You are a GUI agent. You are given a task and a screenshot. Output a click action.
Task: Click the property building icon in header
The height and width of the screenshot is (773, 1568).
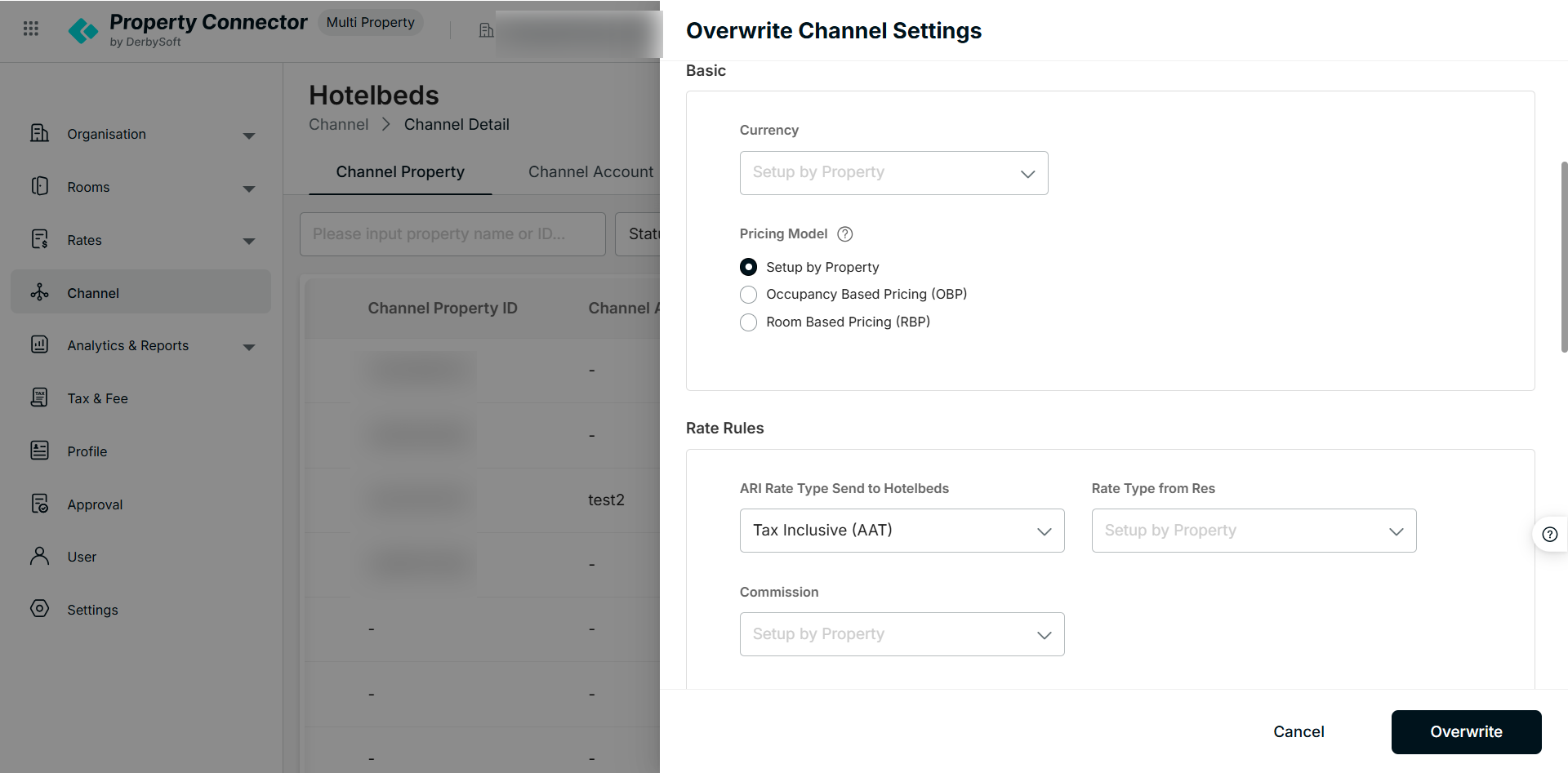pyautogui.click(x=486, y=30)
